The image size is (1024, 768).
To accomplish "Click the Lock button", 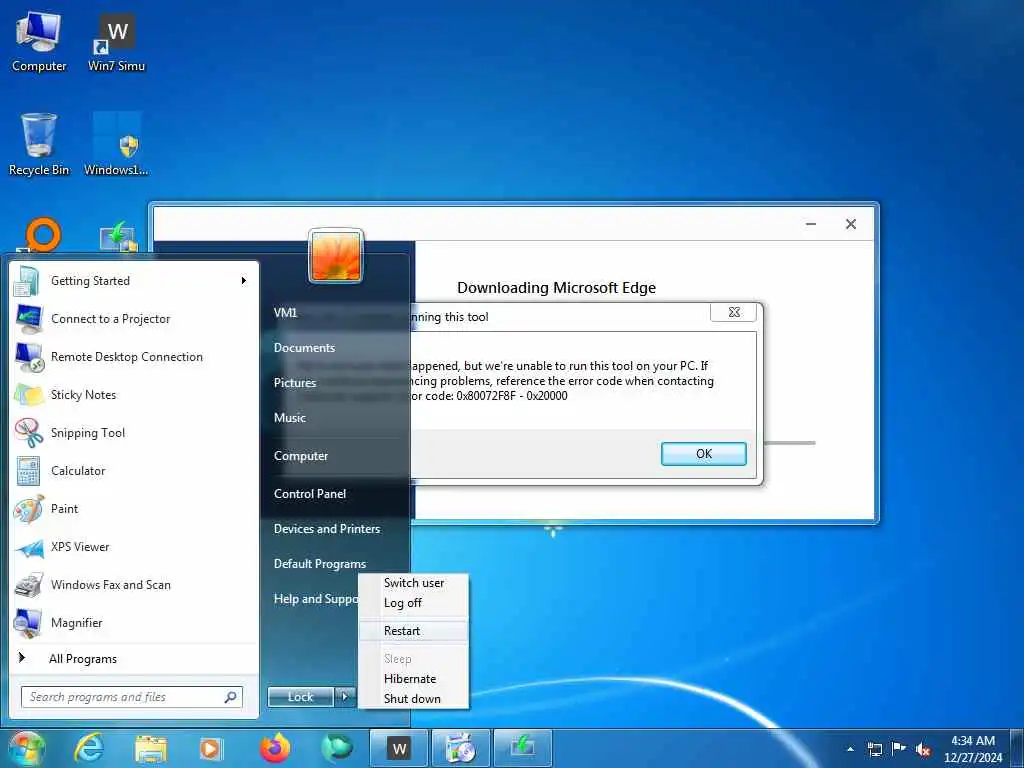I will coord(300,697).
